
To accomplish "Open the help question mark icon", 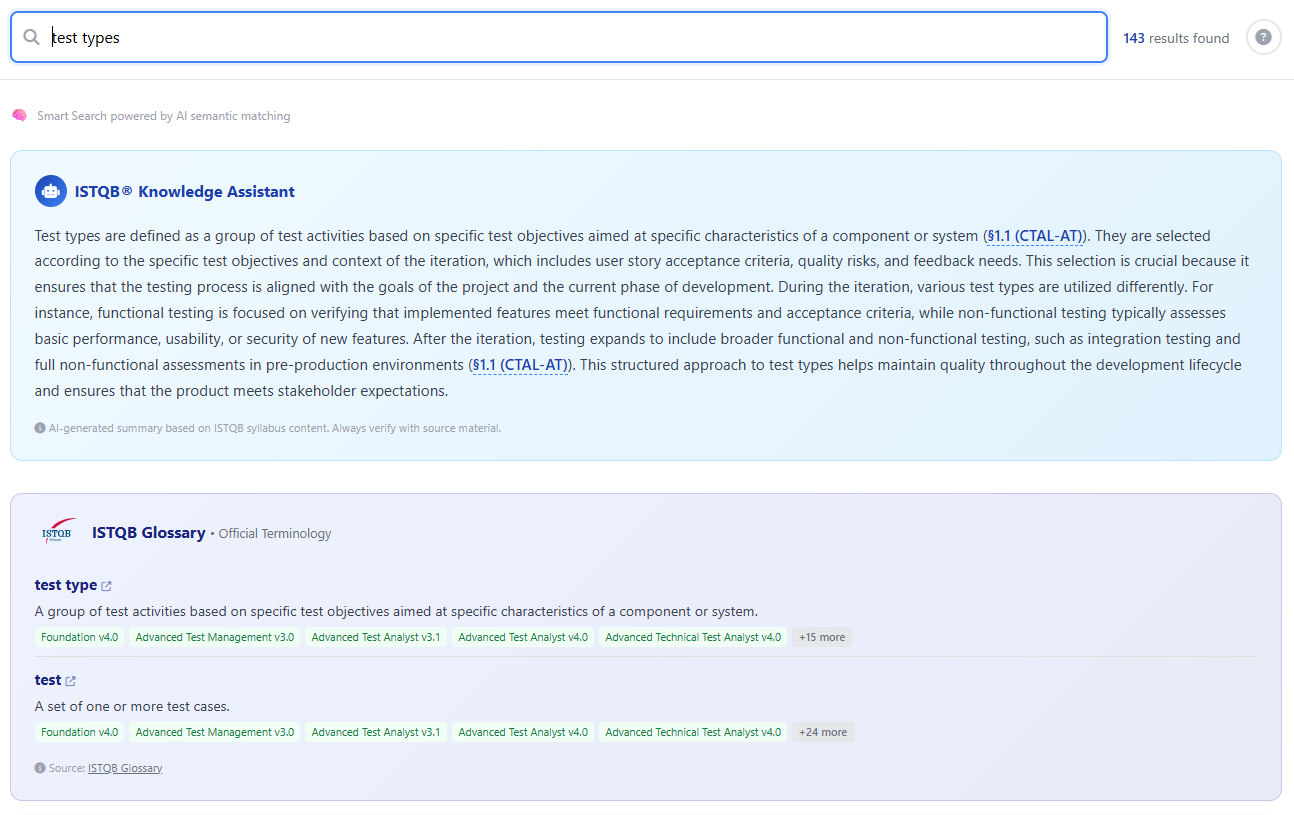I will tap(1263, 37).
